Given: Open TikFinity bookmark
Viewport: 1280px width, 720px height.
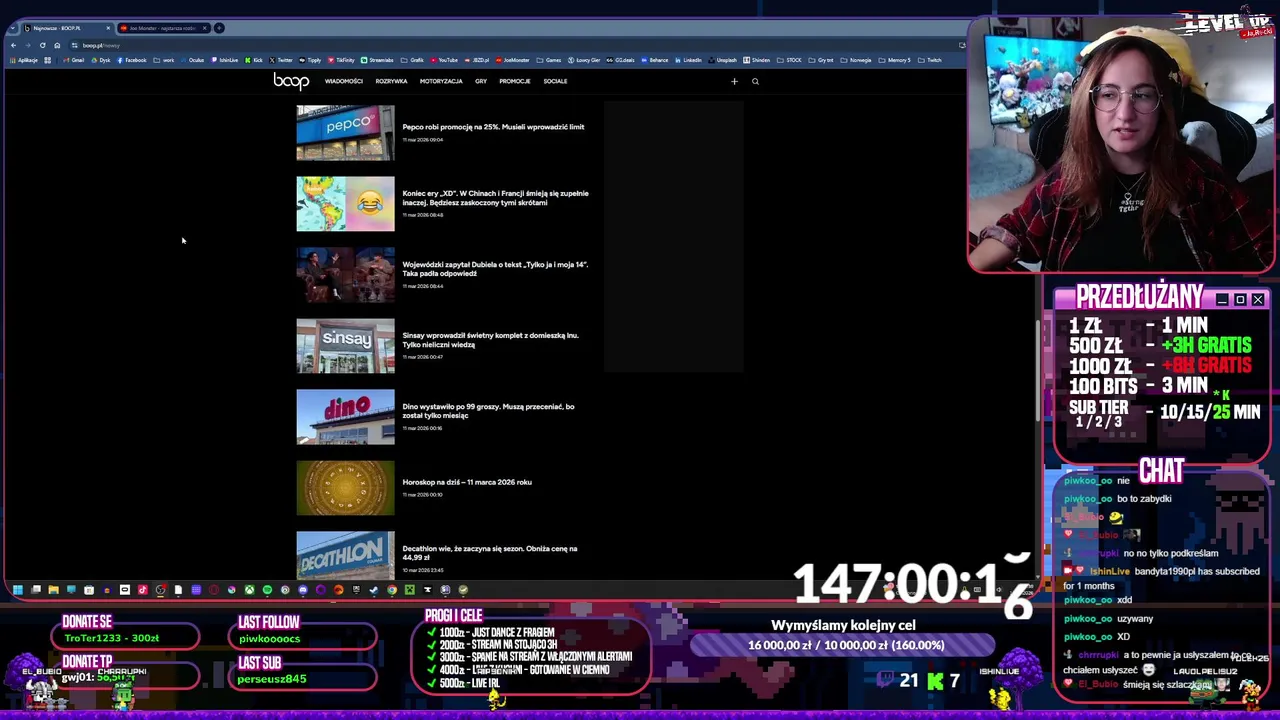Looking at the screenshot, I should [x=341, y=60].
